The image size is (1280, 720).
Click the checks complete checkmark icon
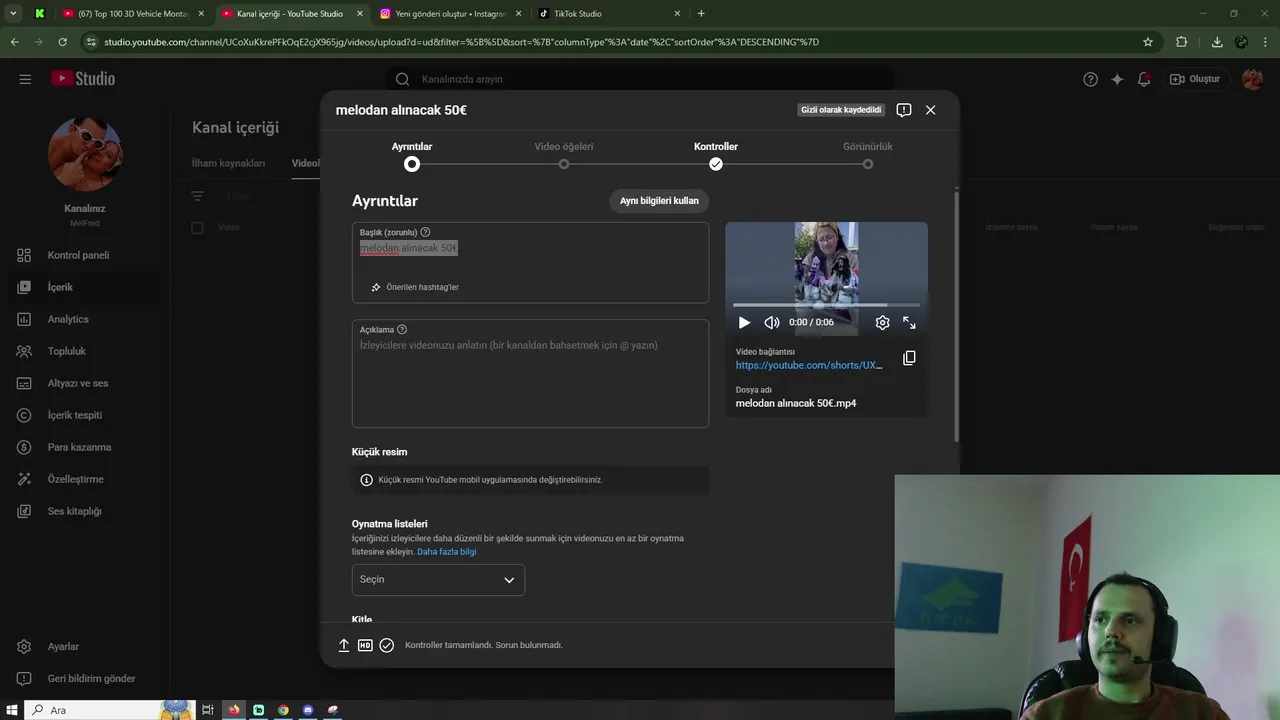click(x=387, y=645)
